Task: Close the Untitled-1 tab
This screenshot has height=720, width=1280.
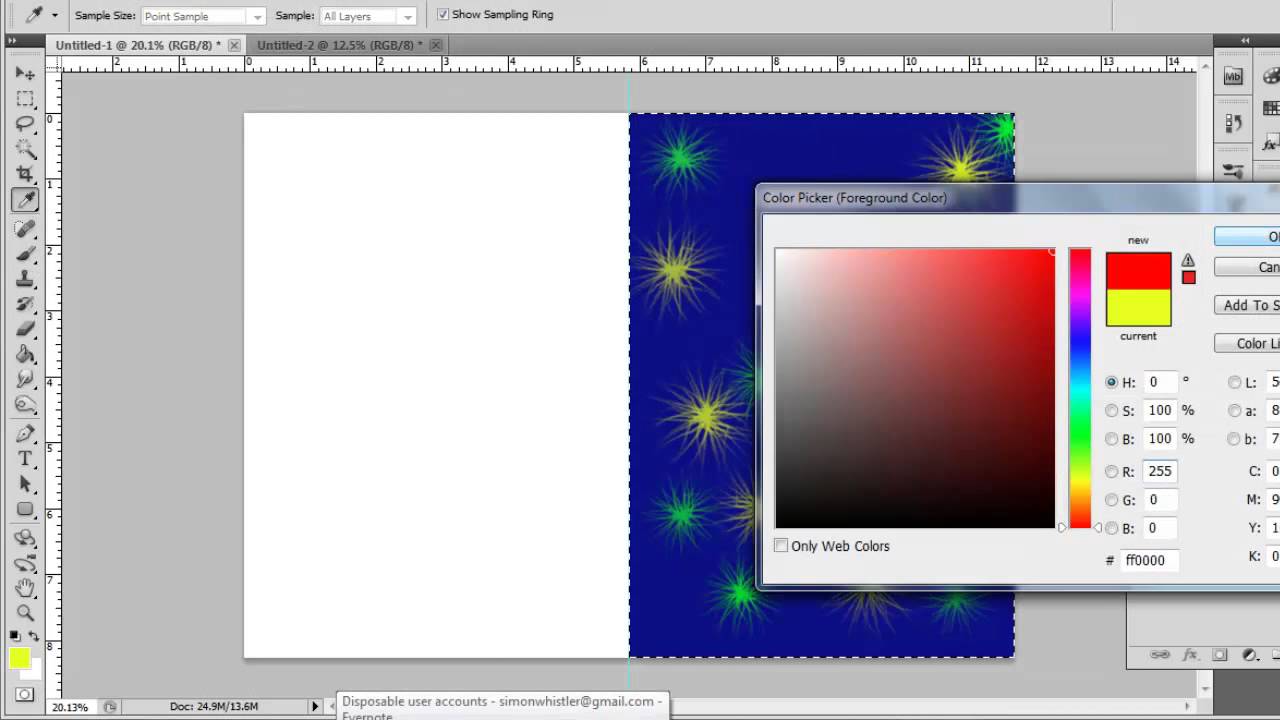Action: point(234,45)
